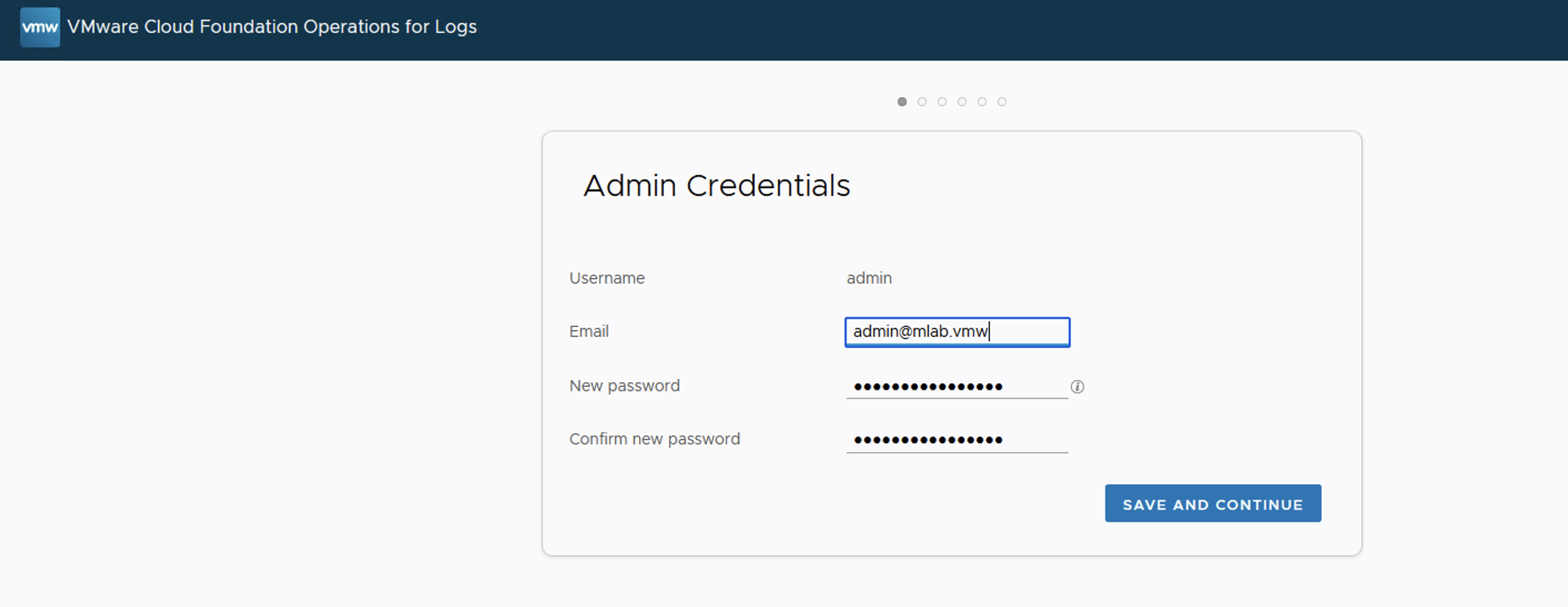Click the vmw logo icon
Viewport: 1568px width, 607px height.
(39, 27)
